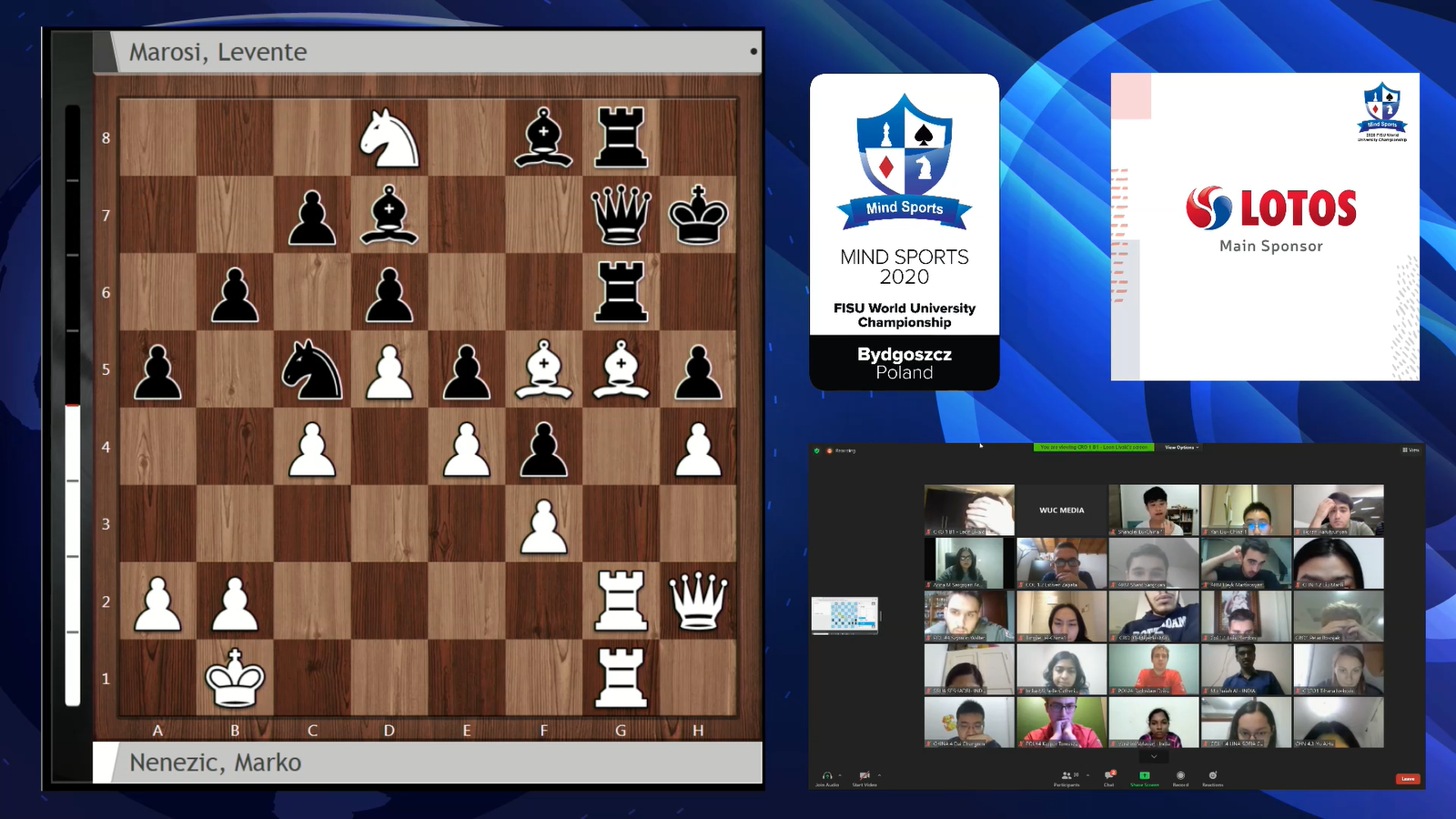Viewport: 1456px width, 819px height.
Task: Expand caret beside Participants in Zoom
Action: [x=1087, y=775]
